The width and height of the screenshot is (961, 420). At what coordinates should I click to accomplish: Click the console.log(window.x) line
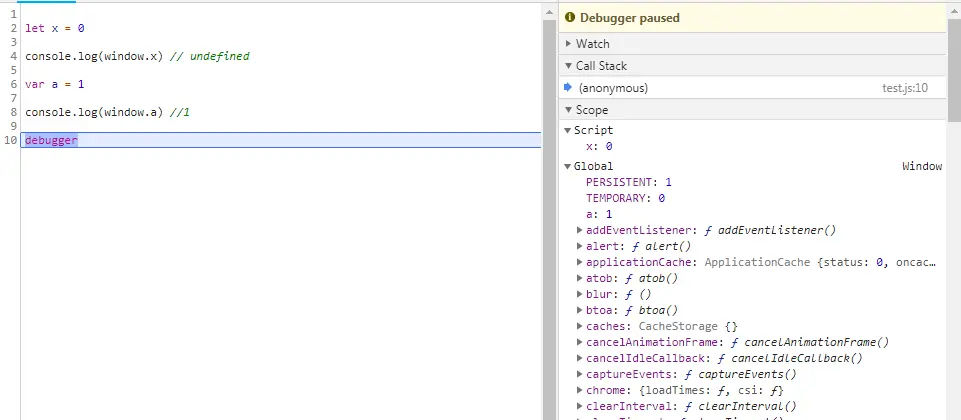137,56
